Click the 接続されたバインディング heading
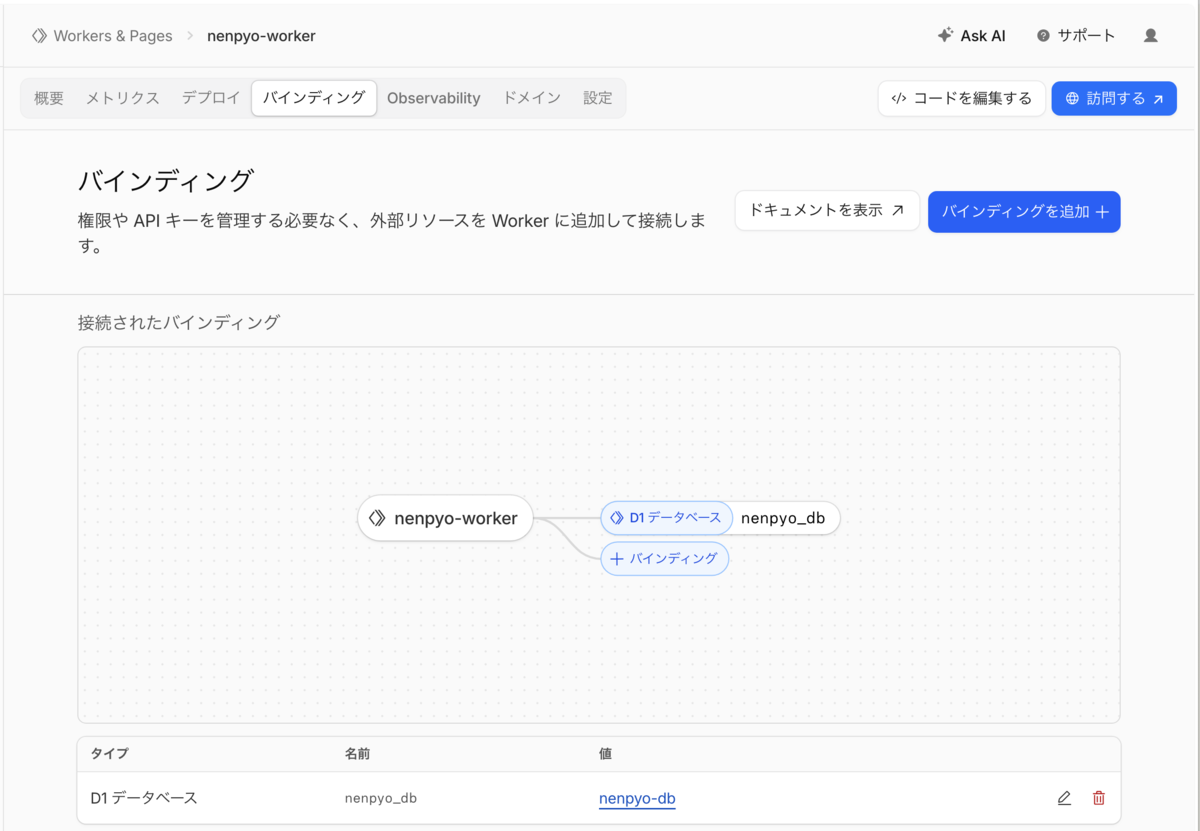1200x831 pixels. pyautogui.click(x=179, y=322)
